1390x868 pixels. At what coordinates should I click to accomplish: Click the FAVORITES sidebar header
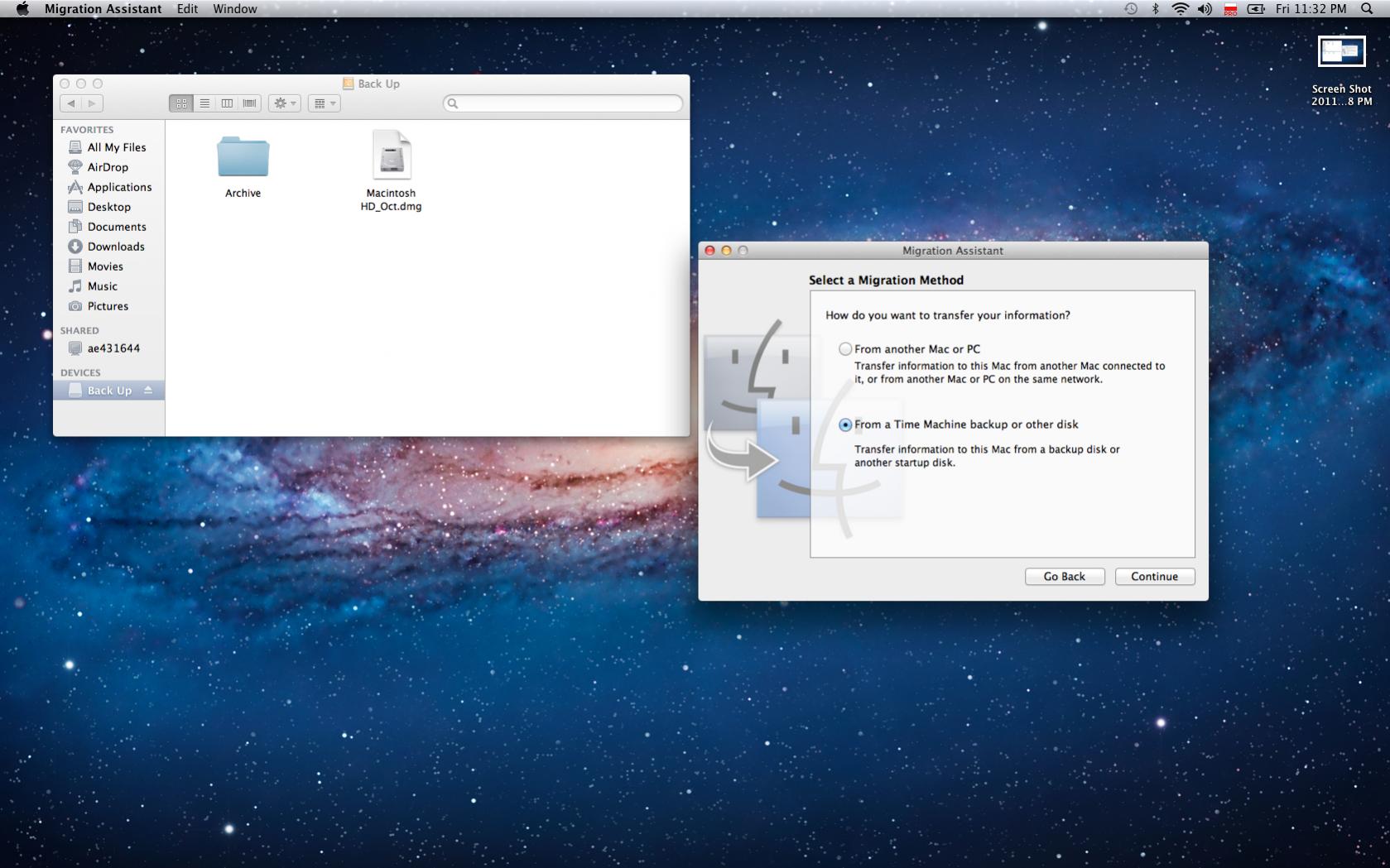tap(87, 130)
